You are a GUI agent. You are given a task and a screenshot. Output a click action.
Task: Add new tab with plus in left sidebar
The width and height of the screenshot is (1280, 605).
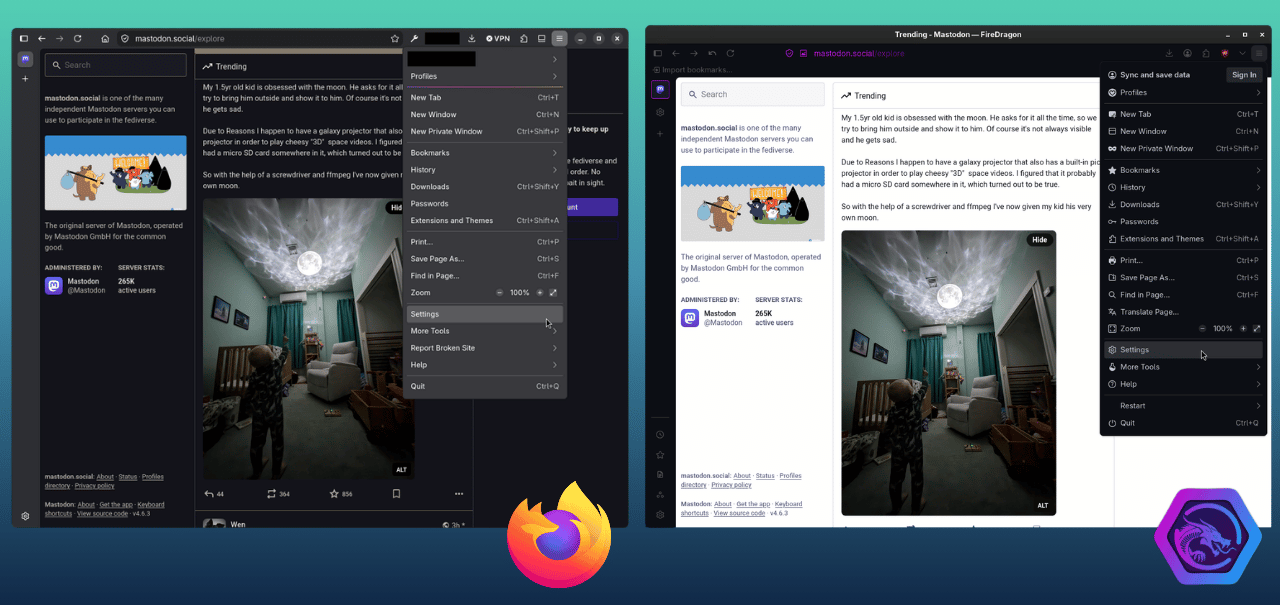(25, 78)
